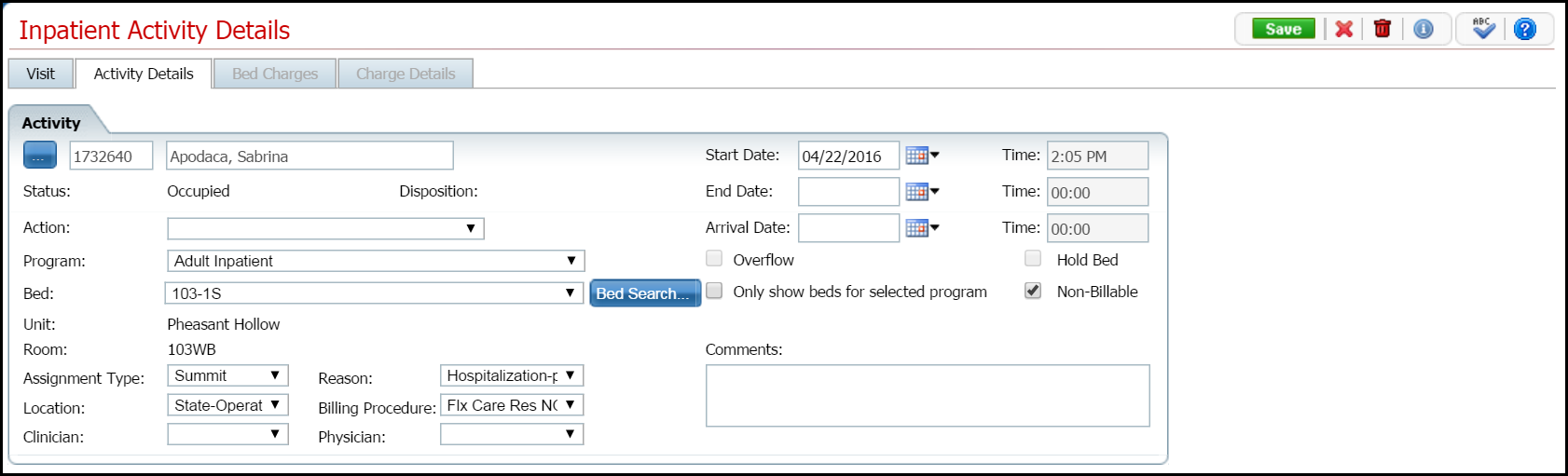The image size is (1568, 476).
Task: Open the help question mark icon
Action: [1525, 29]
